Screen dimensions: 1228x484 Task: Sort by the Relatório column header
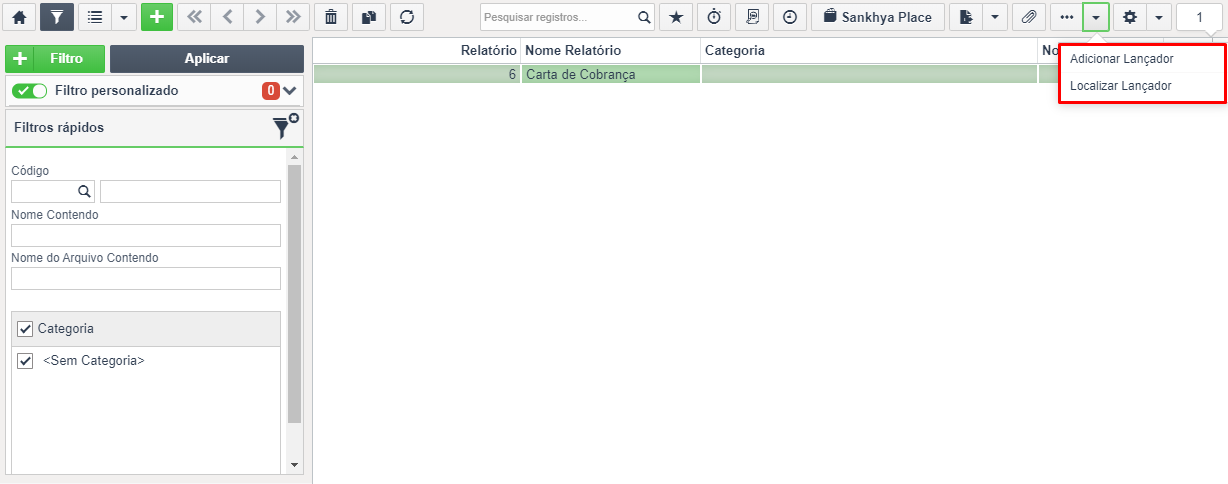pos(417,50)
